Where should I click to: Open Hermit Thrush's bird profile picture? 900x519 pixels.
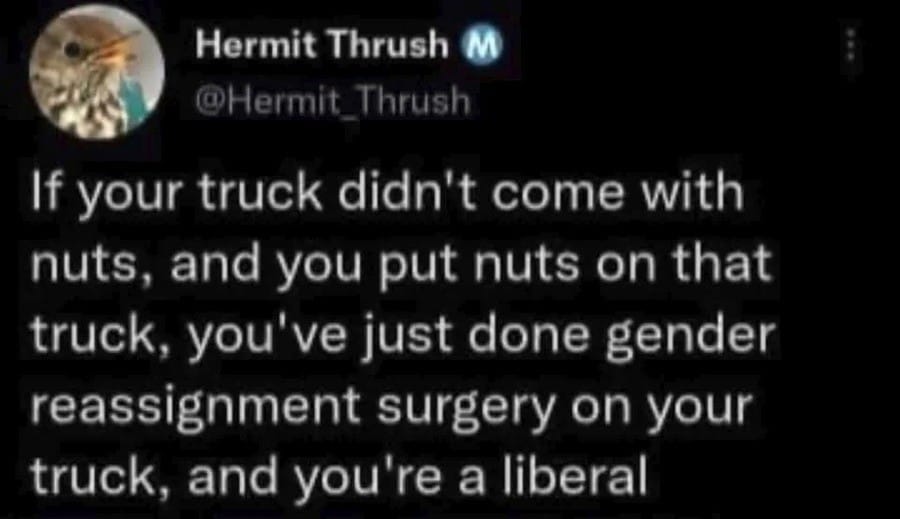point(97,72)
